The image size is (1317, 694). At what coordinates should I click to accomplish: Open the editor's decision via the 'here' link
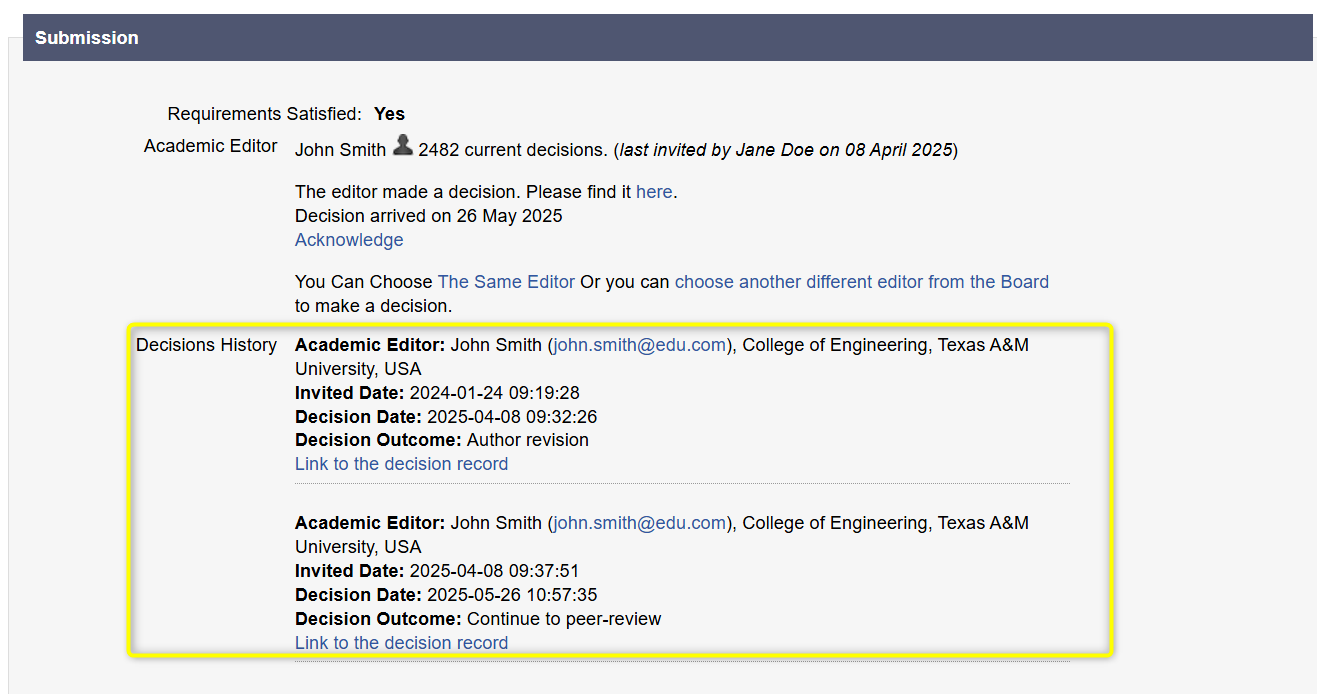tap(654, 192)
